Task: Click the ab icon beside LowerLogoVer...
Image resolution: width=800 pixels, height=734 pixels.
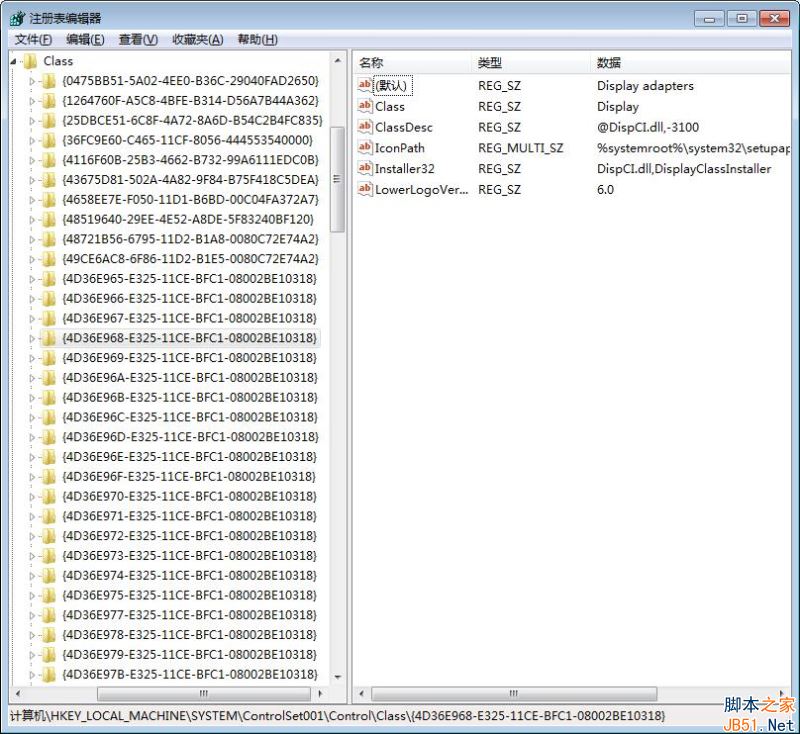Action: click(364, 190)
